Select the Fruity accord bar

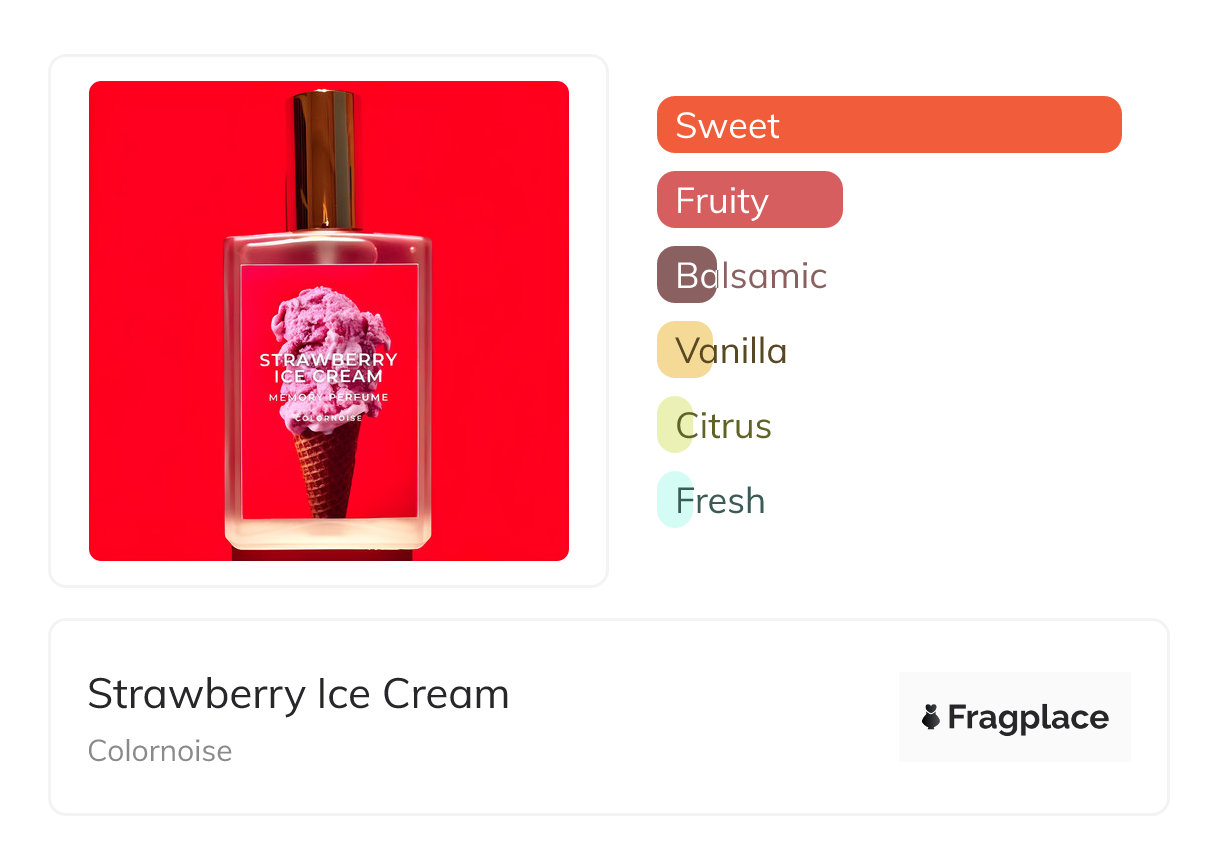click(750, 200)
